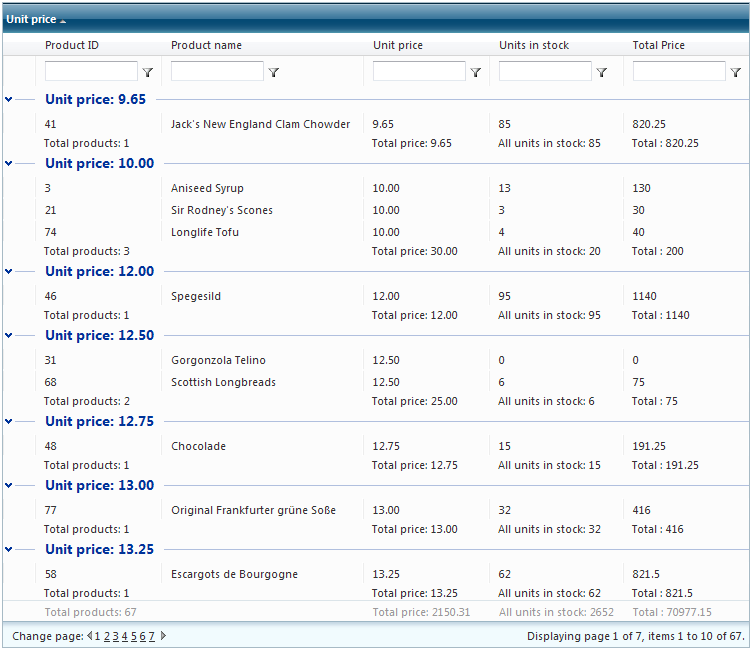
Task: Select product ID cell 74
Action: [50, 232]
